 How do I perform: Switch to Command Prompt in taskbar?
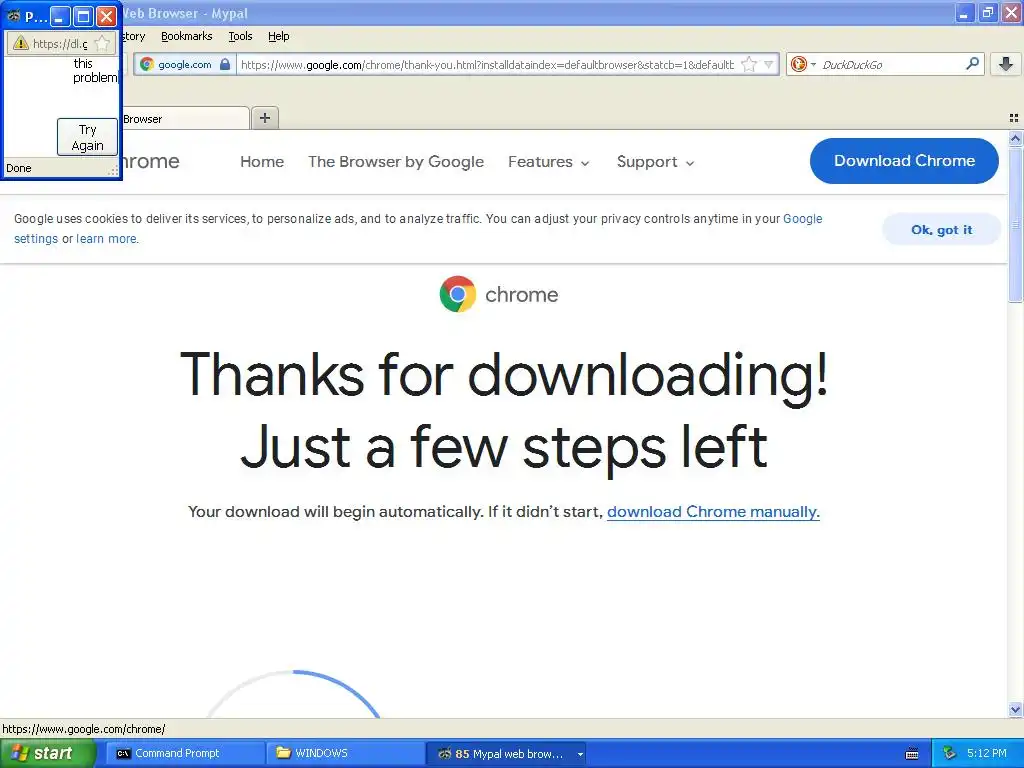(x=184, y=753)
